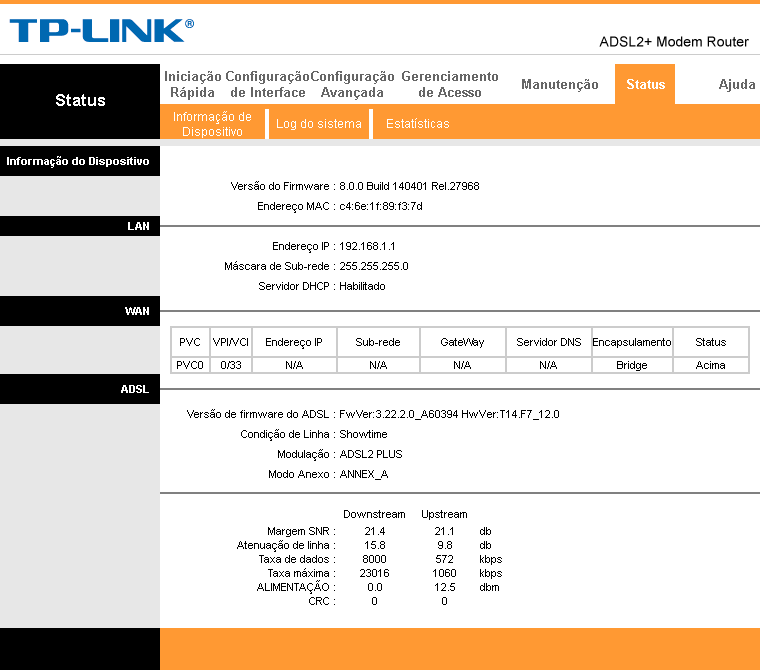
Task: Click the PVC0 table cell
Action: [x=190, y=365]
